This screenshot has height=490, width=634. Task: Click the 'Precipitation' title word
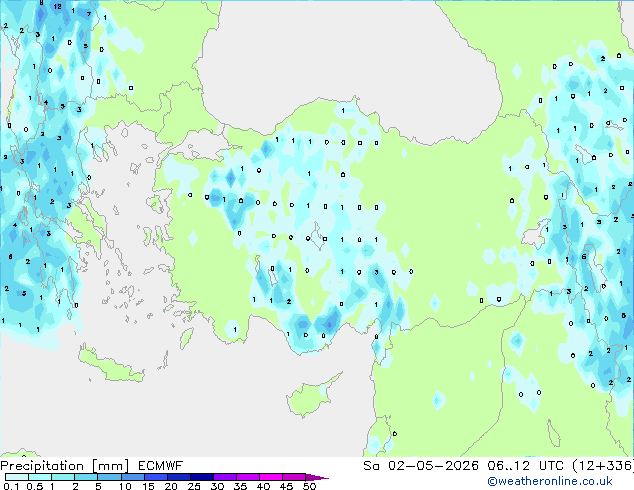tap(42, 466)
